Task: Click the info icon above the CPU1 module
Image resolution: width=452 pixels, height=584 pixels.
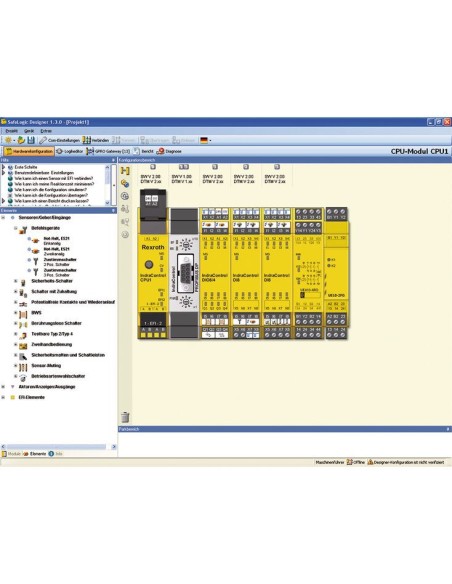Action: pyautogui.click(x=153, y=167)
